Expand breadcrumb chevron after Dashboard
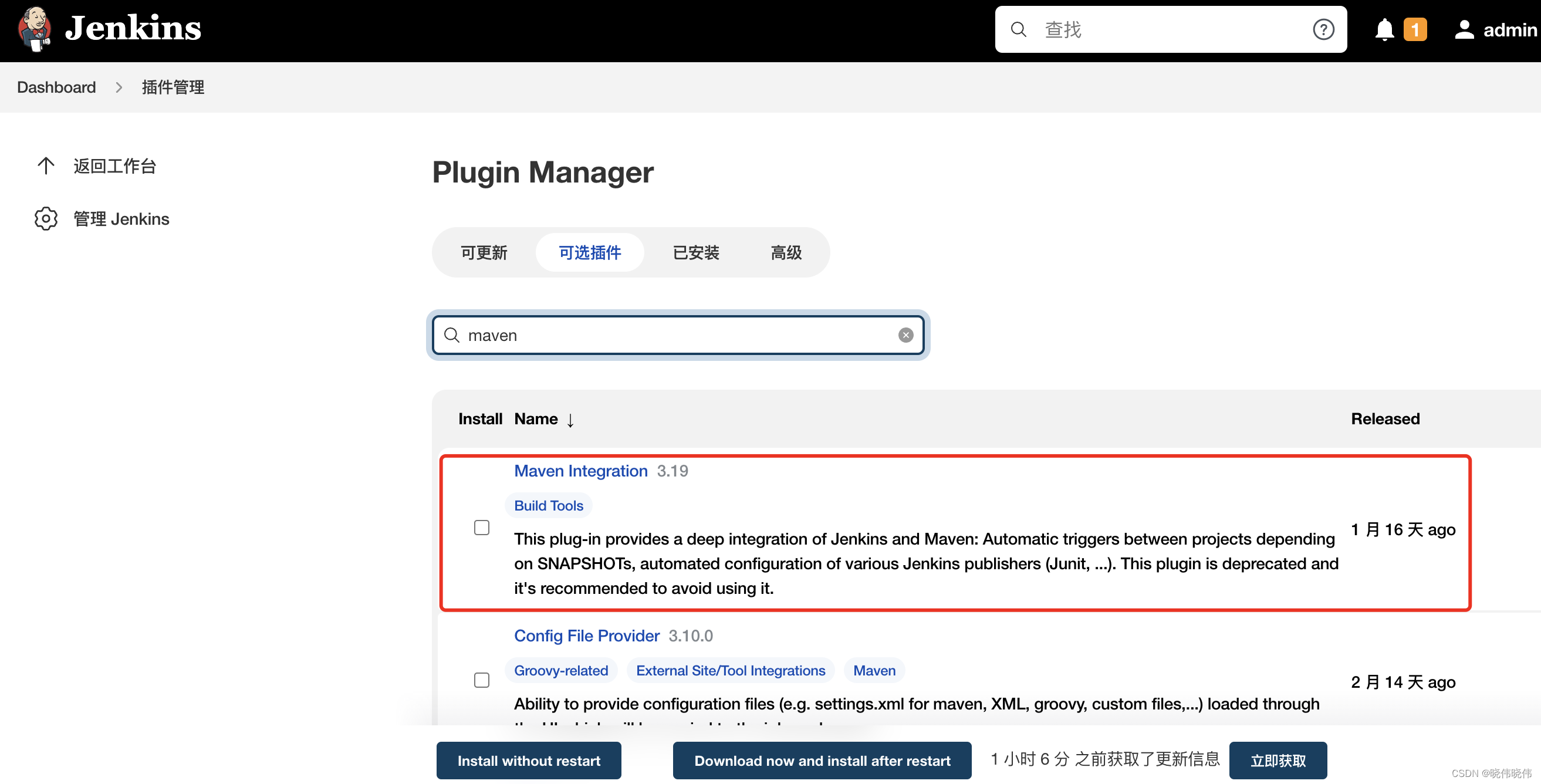The width and height of the screenshot is (1541, 784). click(x=119, y=88)
